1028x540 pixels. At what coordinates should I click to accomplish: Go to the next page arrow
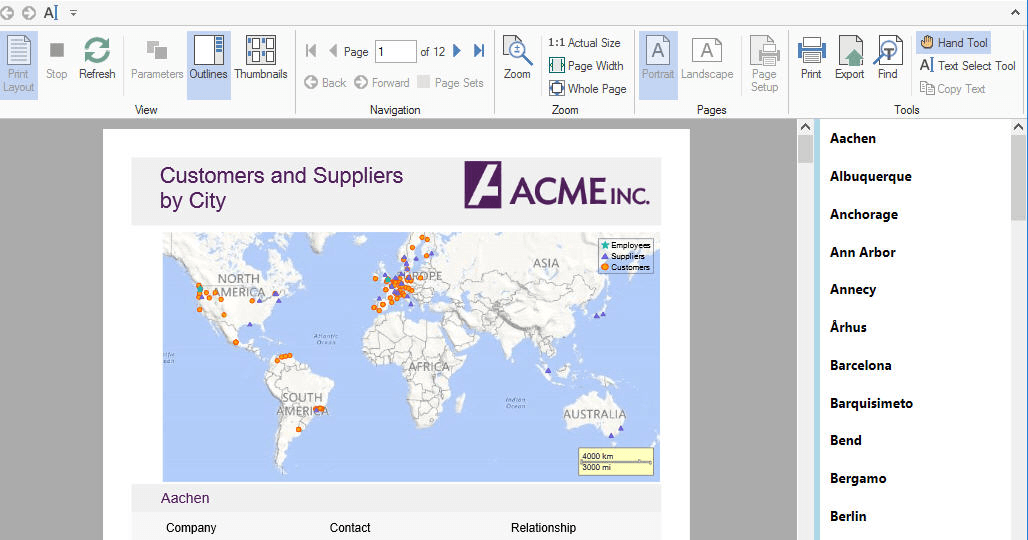(x=457, y=51)
